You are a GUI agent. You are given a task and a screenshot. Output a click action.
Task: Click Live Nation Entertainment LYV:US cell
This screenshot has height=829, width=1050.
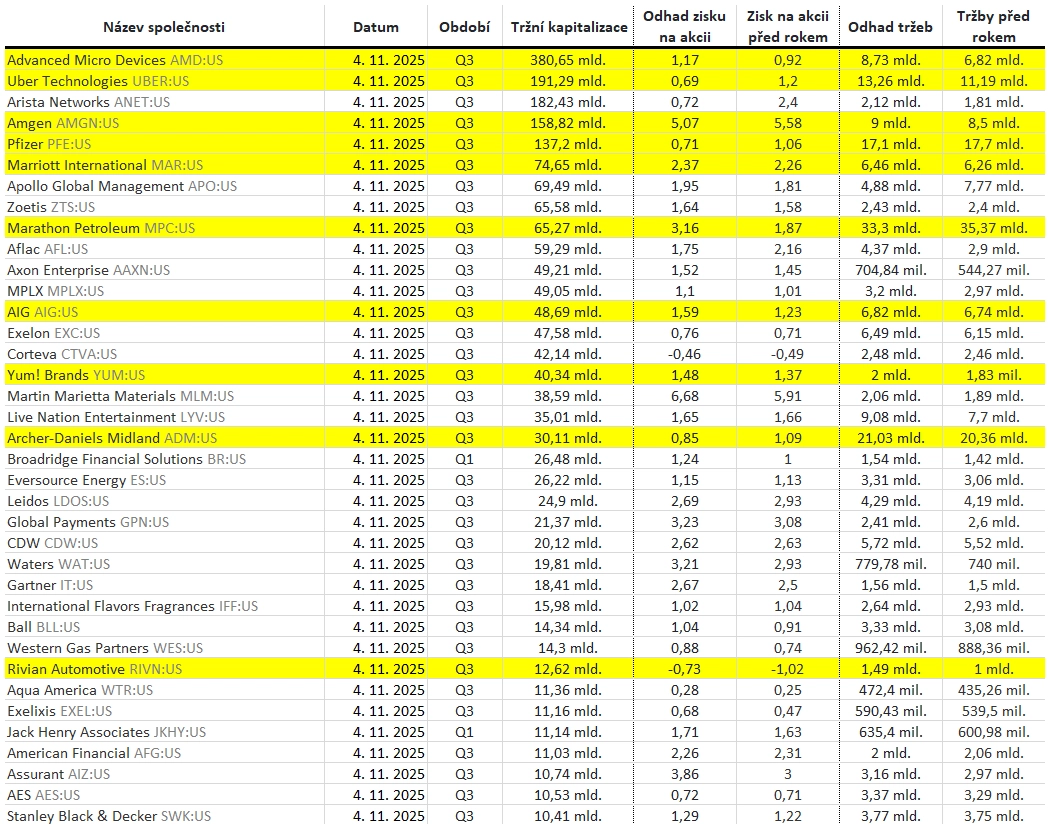[x=116, y=417]
